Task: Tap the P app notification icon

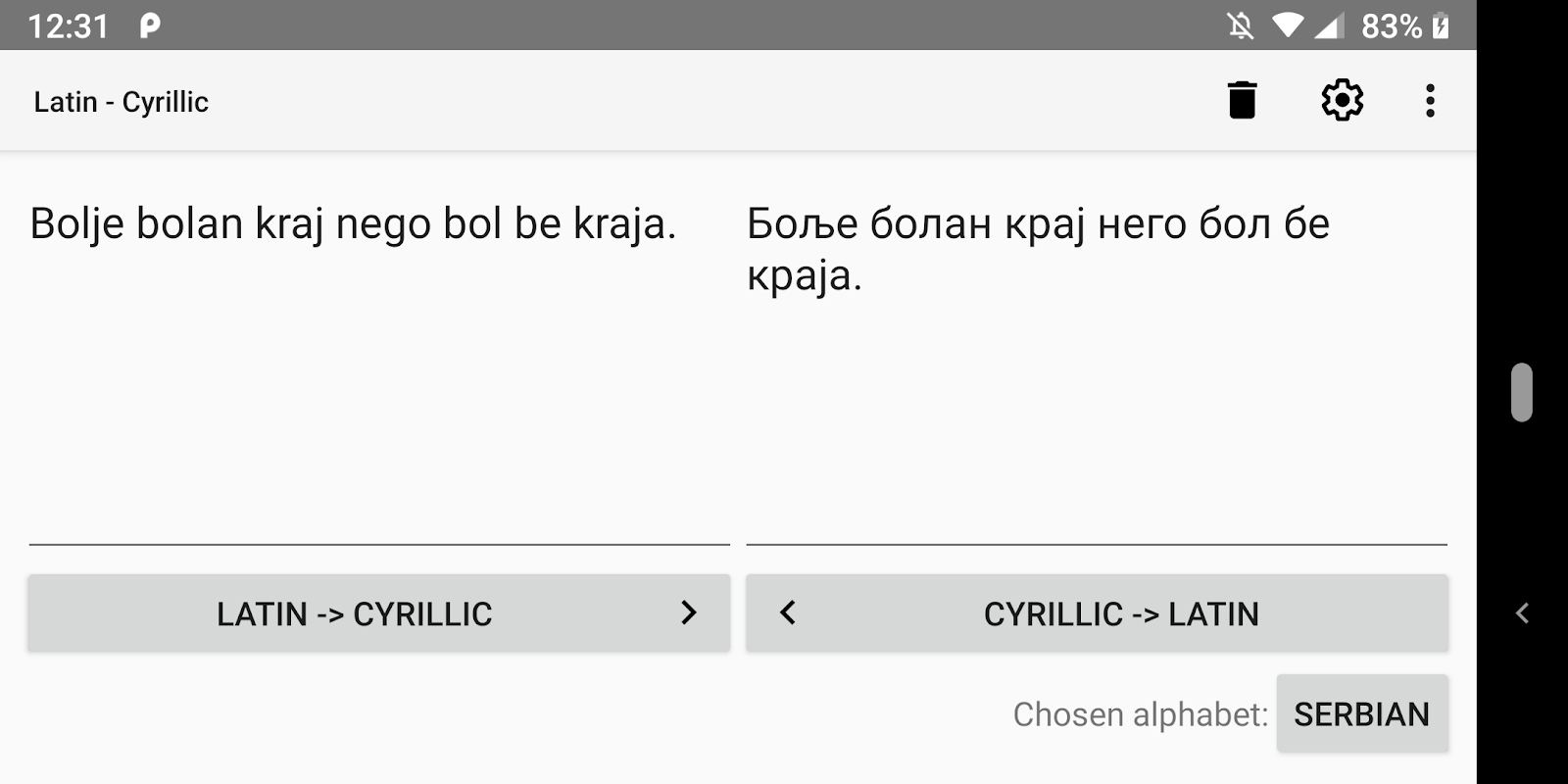Action: click(x=149, y=25)
